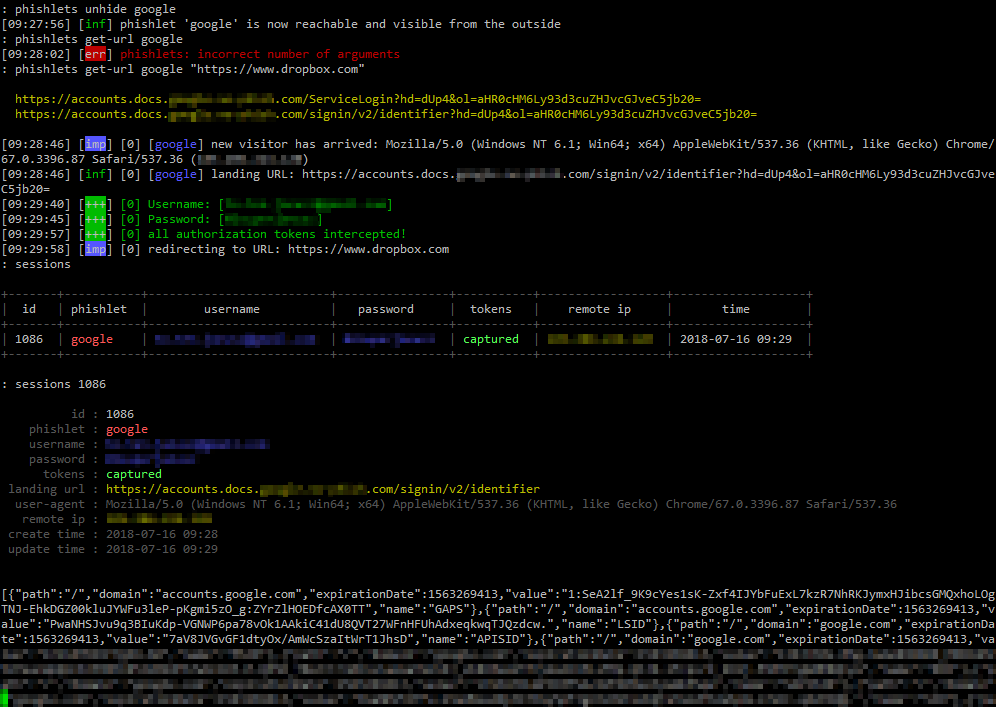Click the blurred remote ip cell in the sessions table

pyautogui.click(x=600, y=339)
